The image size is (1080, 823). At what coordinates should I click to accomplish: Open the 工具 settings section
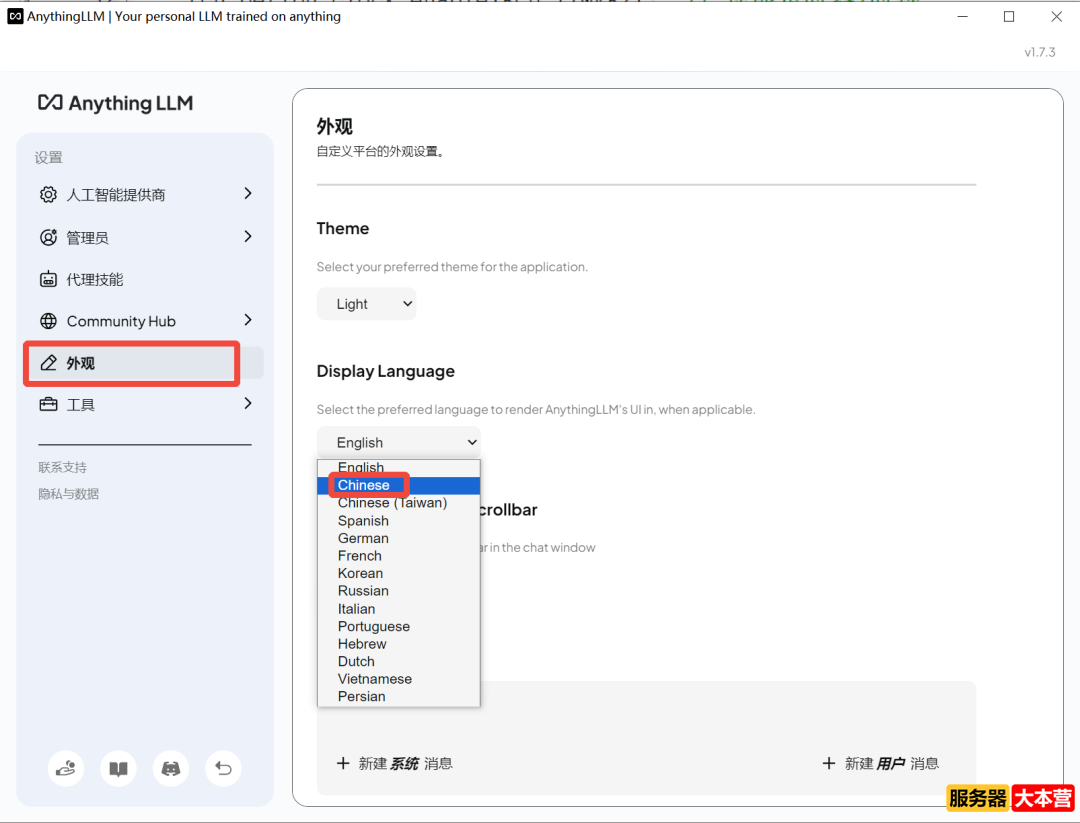[x=145, y=404]
